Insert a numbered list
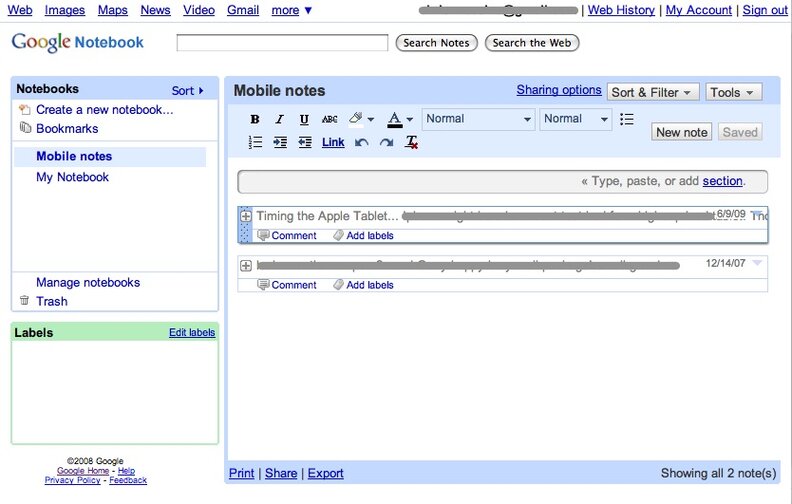Screen dimensions: 792x504 click(x=255, y=143)
